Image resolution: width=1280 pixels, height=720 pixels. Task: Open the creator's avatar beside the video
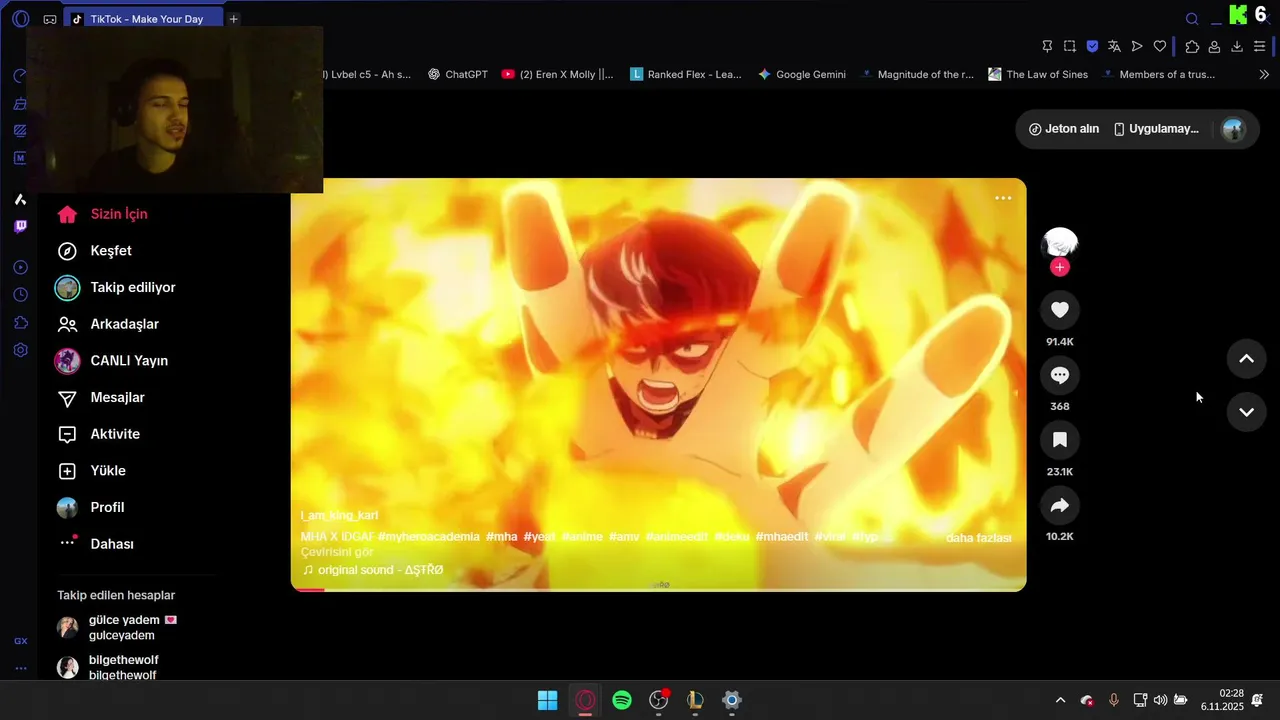pyautogui.click(x=1060, y=244)
